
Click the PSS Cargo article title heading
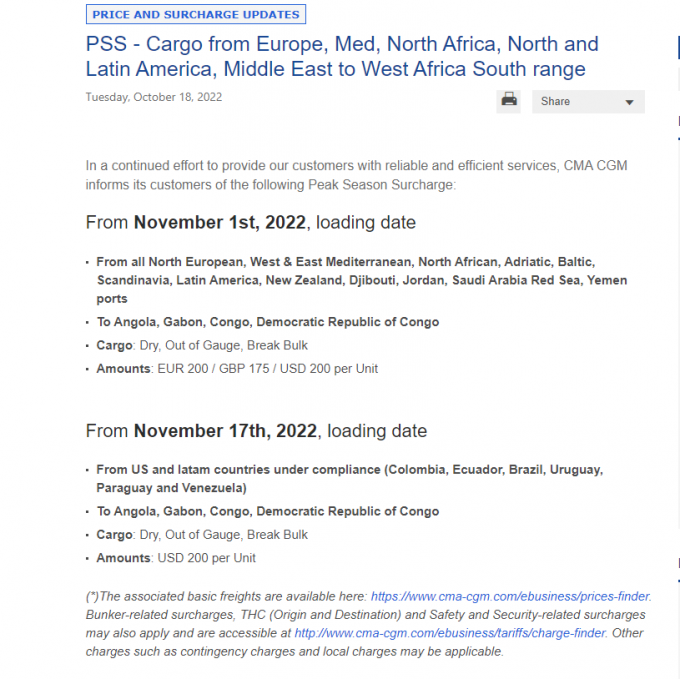click(x=342, y=56)
